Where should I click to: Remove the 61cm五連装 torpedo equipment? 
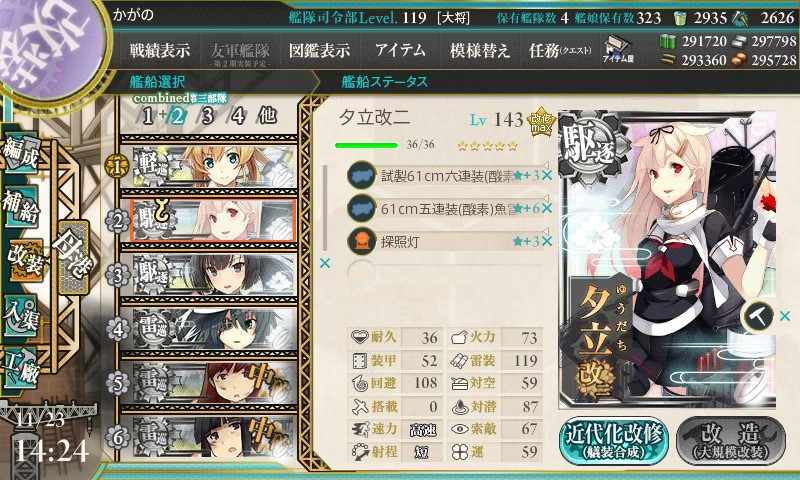point(547,208)
